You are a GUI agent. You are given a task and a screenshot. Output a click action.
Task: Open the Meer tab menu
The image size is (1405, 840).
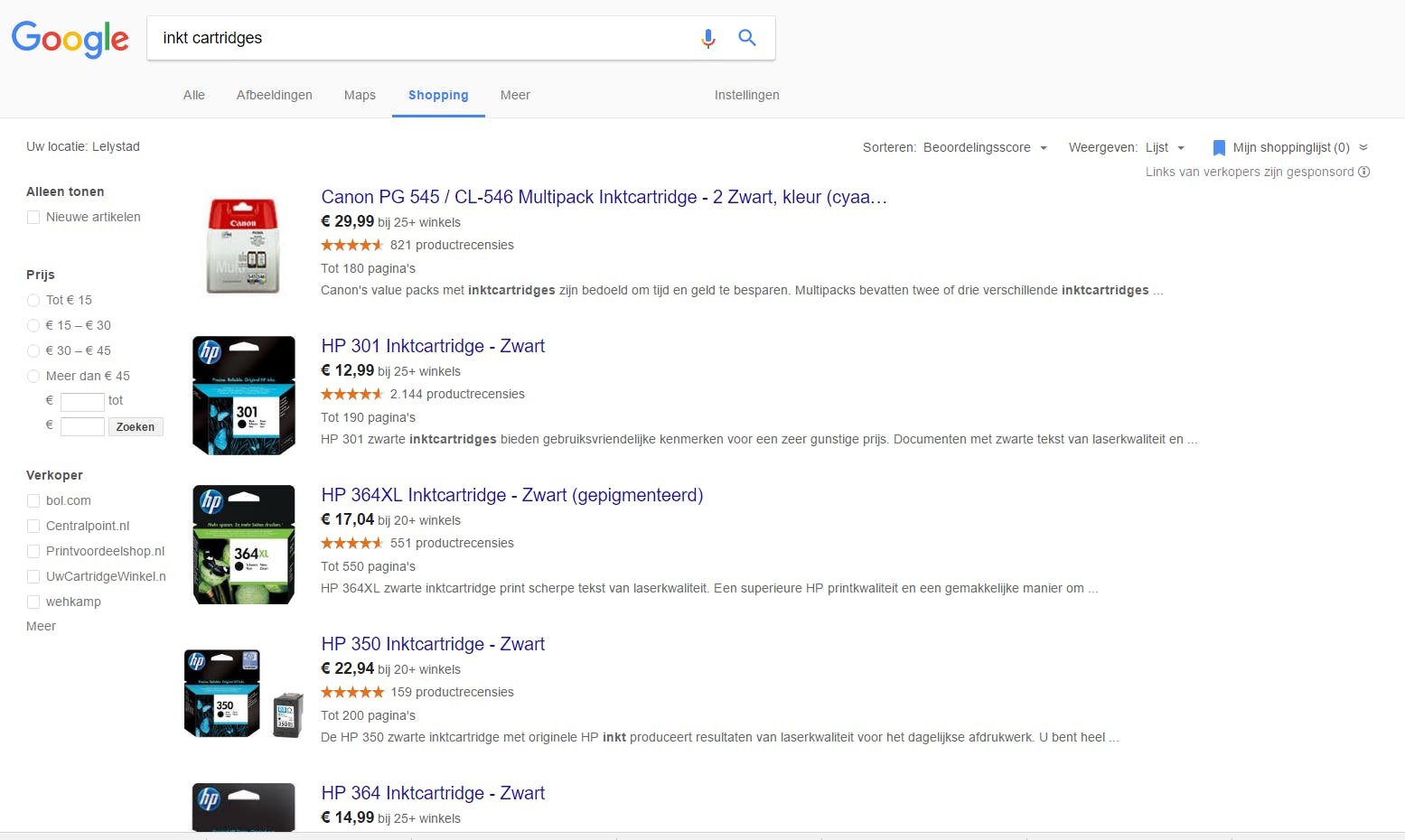point(515,95)
